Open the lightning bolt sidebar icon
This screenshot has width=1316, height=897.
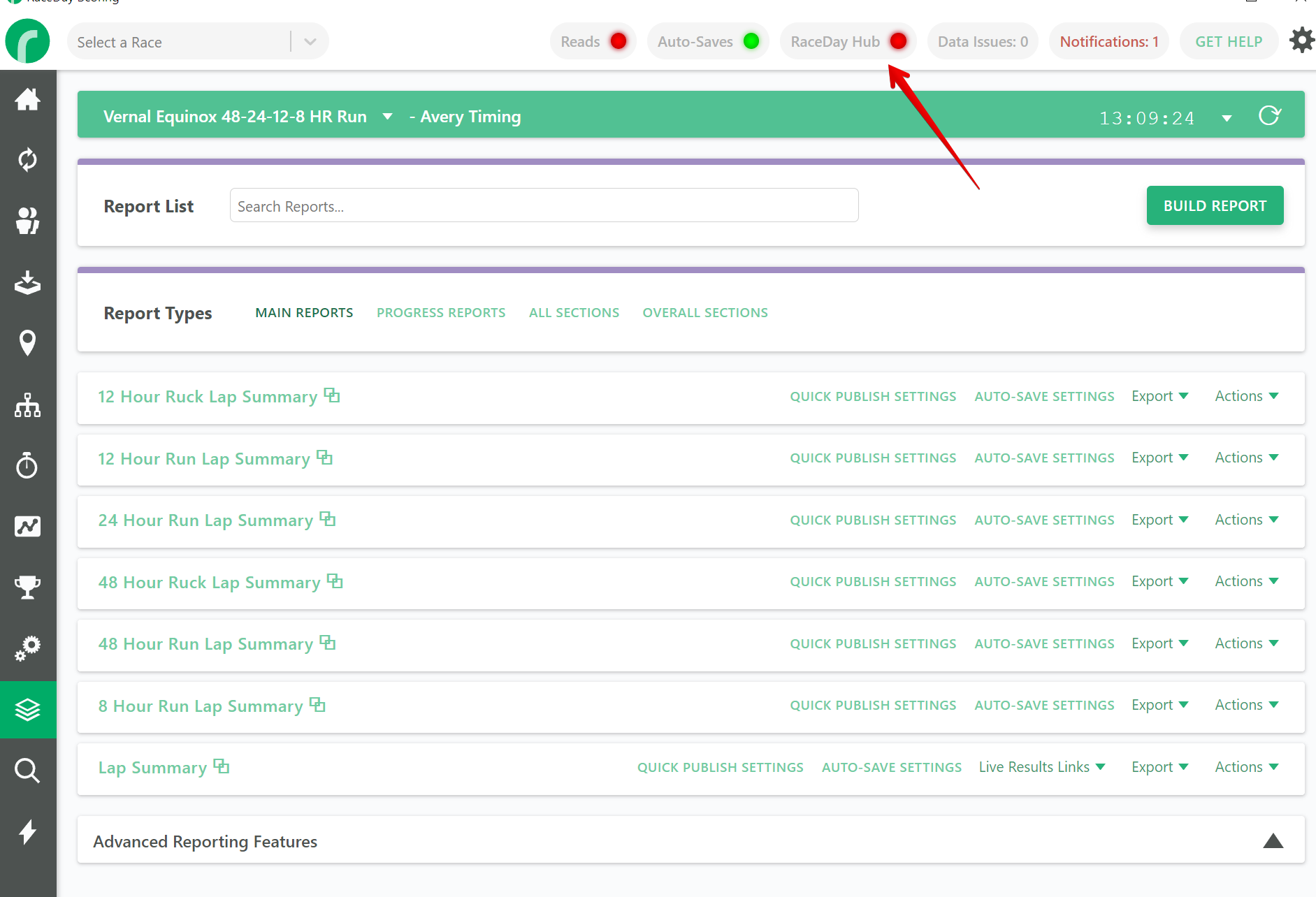pyautogui.click(x=27, y=831)
